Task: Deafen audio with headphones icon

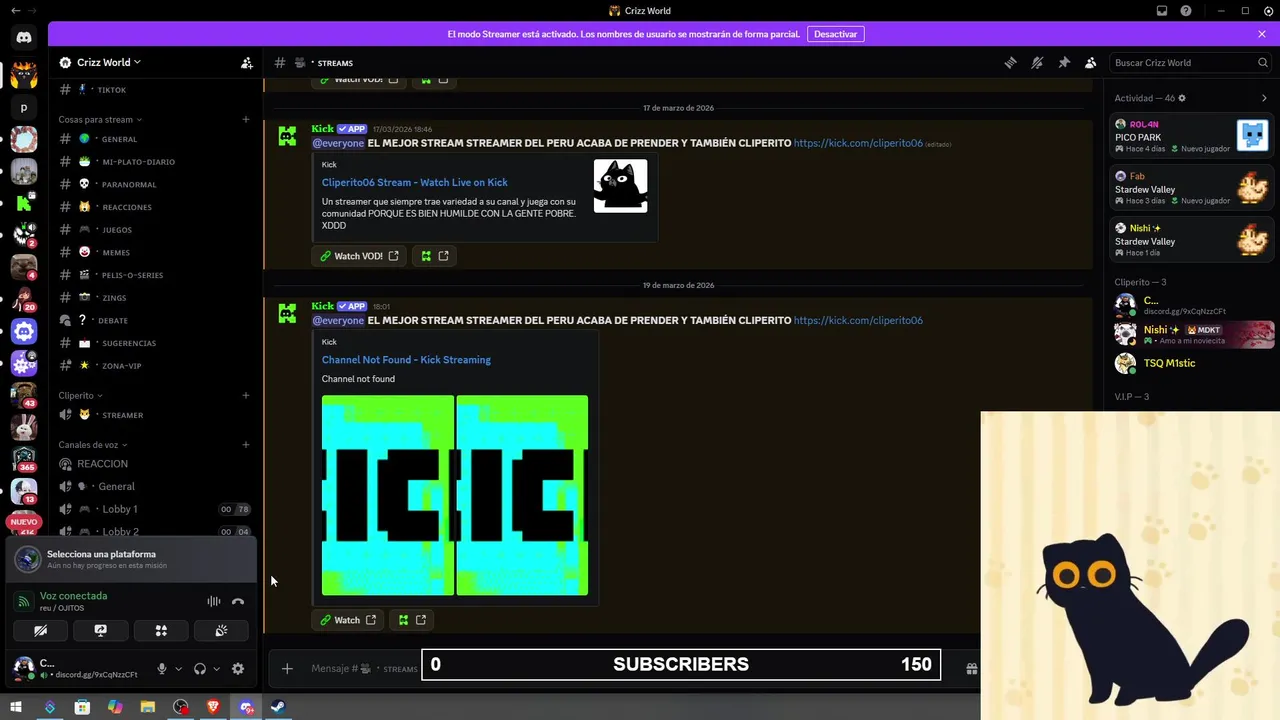Action: pos(200,669)
